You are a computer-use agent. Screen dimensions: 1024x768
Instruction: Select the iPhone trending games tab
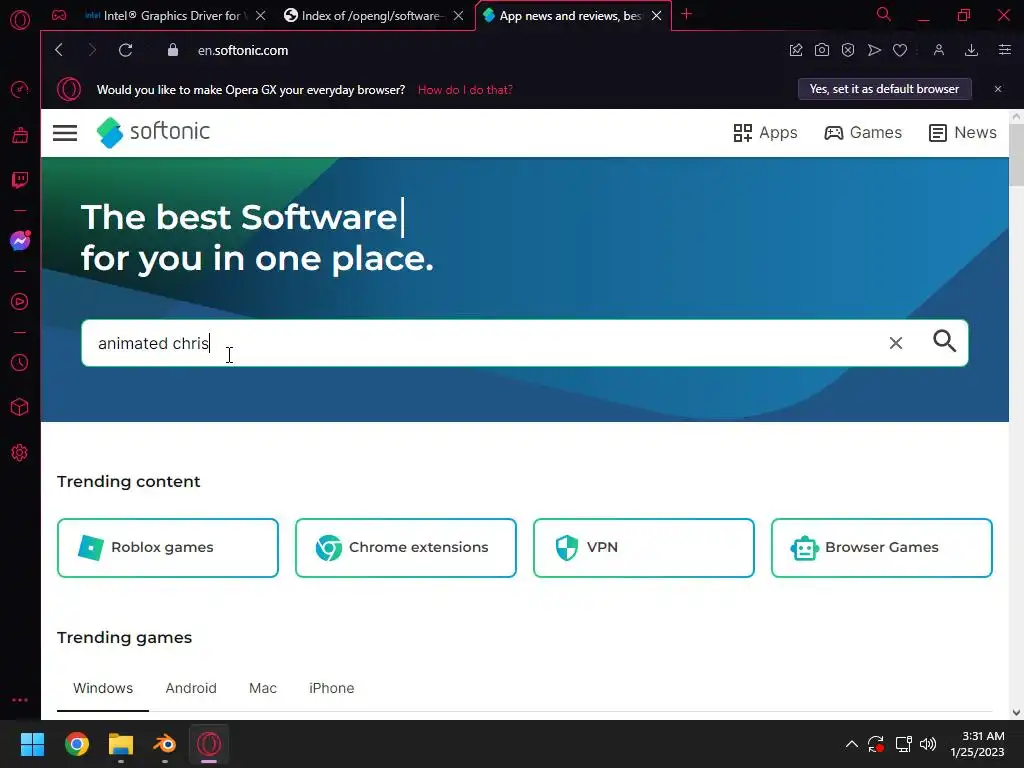coord(332,688)
